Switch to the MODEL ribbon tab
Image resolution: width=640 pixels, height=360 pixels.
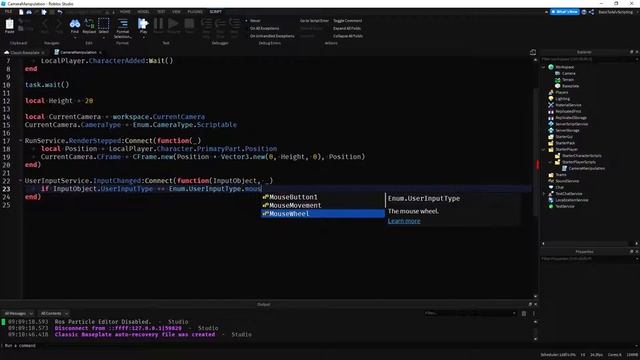click(x=143, y=12)
